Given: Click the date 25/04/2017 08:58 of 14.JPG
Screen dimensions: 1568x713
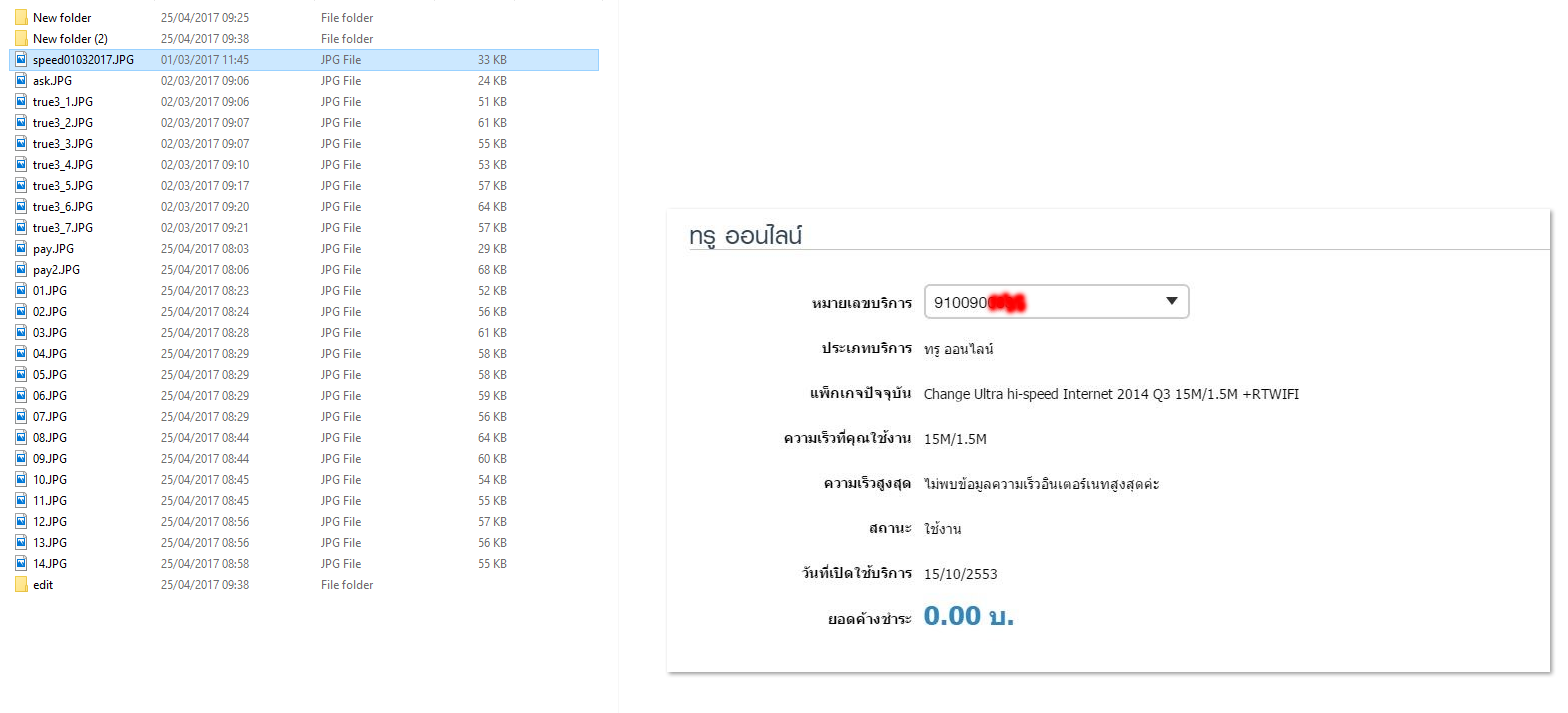Looking at the screenshot, I should point(205,563).
